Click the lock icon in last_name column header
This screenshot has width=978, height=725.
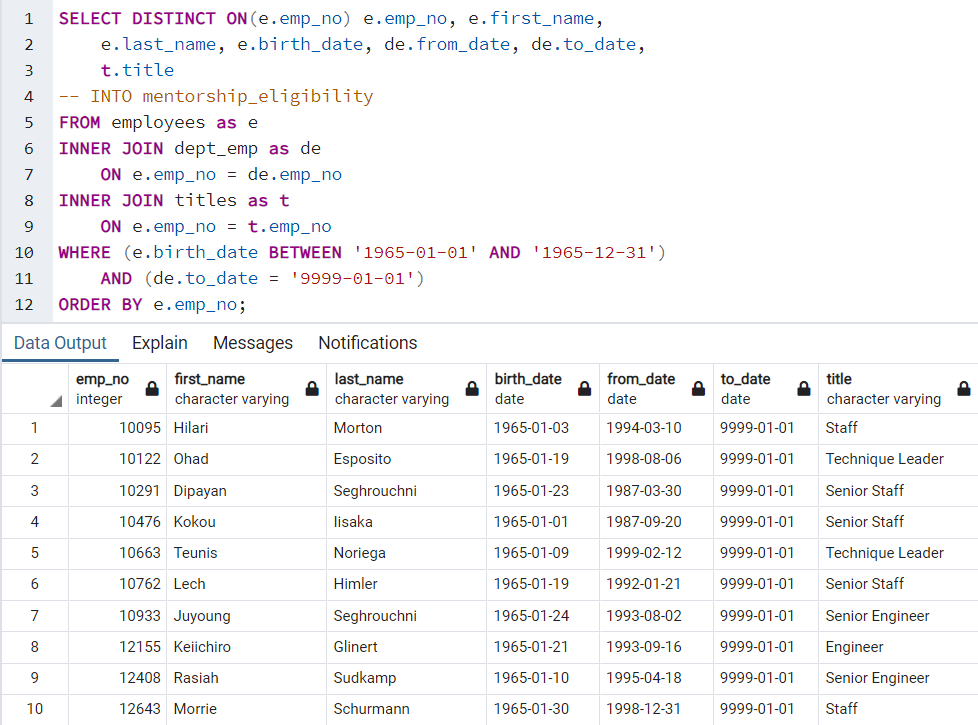tap(472, 389)
